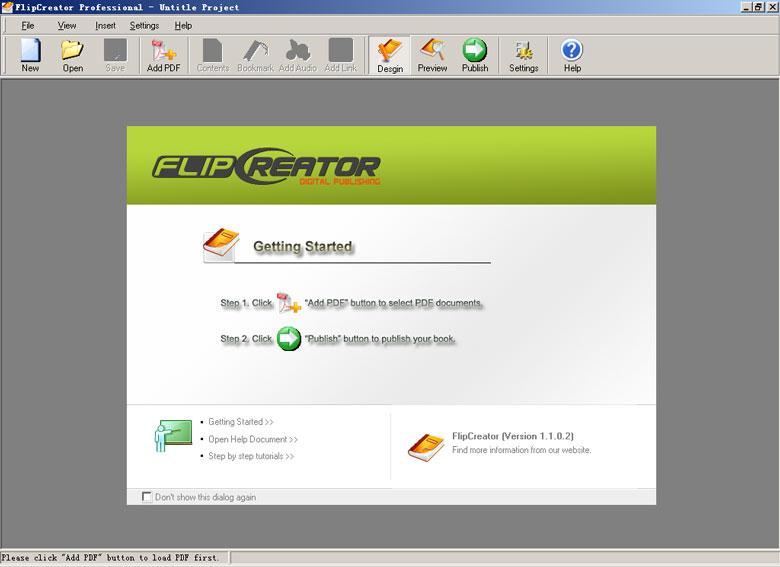Click the Add PDF toolbar icon
780x567 pixels.
163,54
